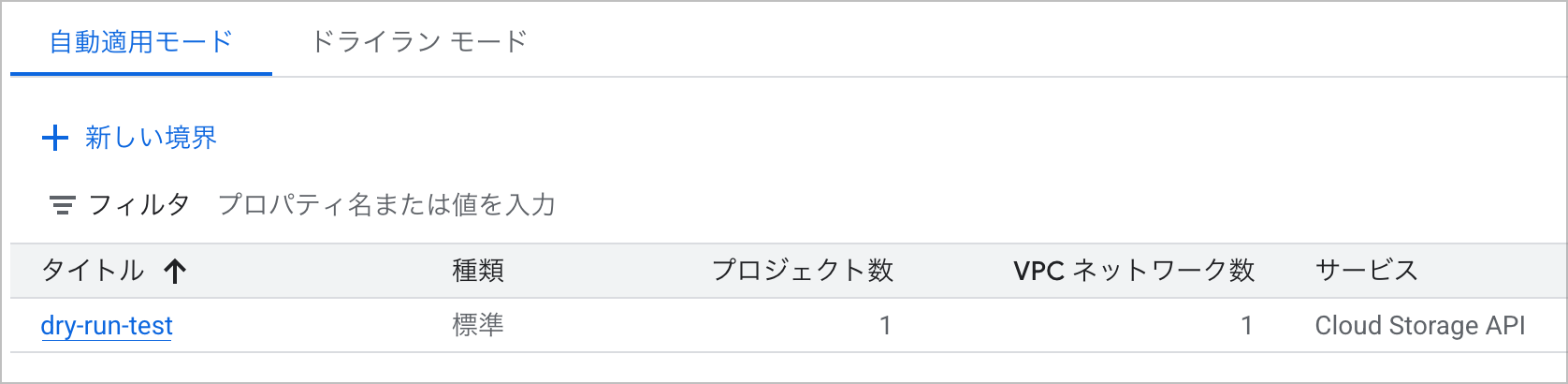Image resolution: width=1568 pixels, height=384 pixels.
Task: Click the 標準 type cell
Action: point(478,326)
